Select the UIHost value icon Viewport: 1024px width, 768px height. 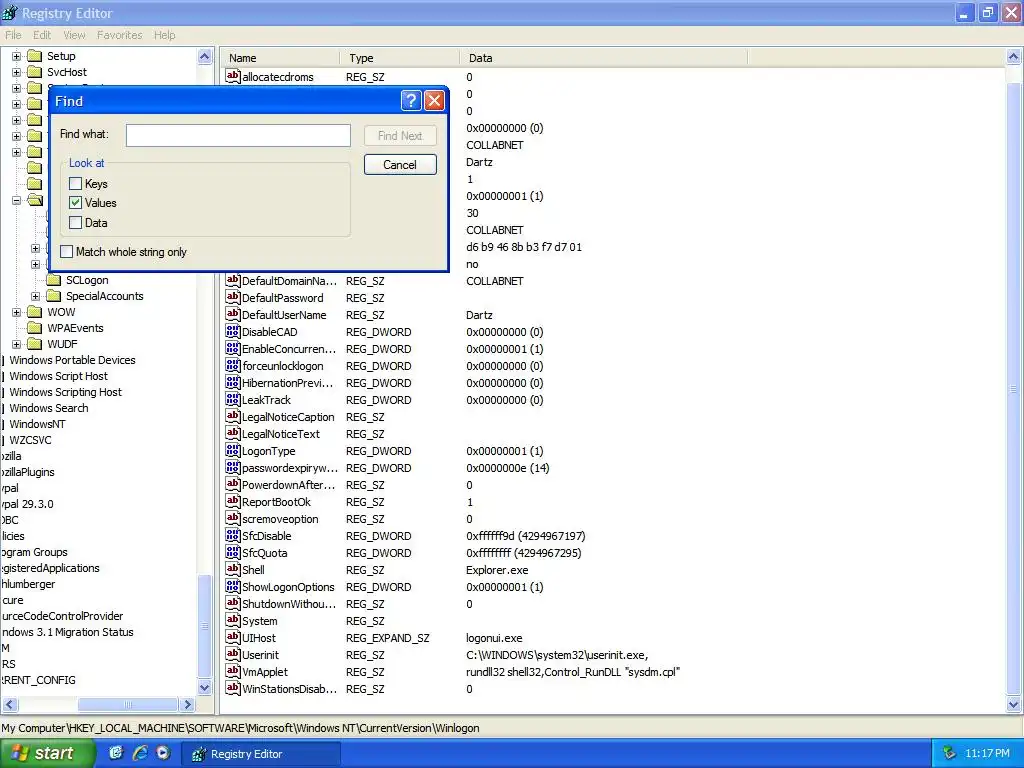232,637
